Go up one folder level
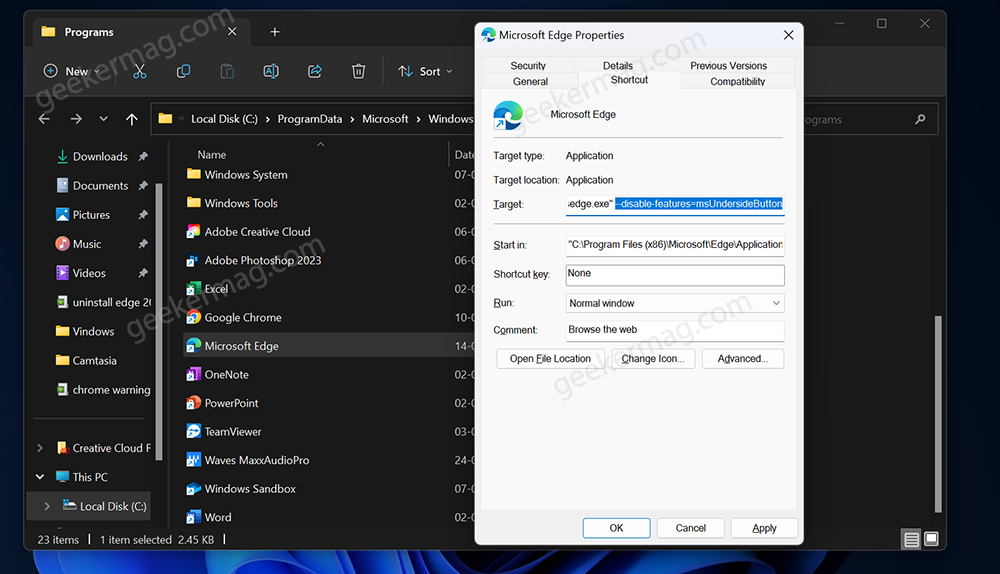1000x574 pixels. 131,119
